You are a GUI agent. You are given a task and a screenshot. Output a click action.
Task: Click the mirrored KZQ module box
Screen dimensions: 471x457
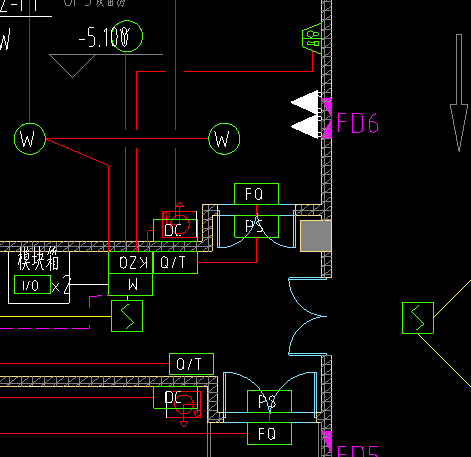pyautogui.click(x=131, y=263)
